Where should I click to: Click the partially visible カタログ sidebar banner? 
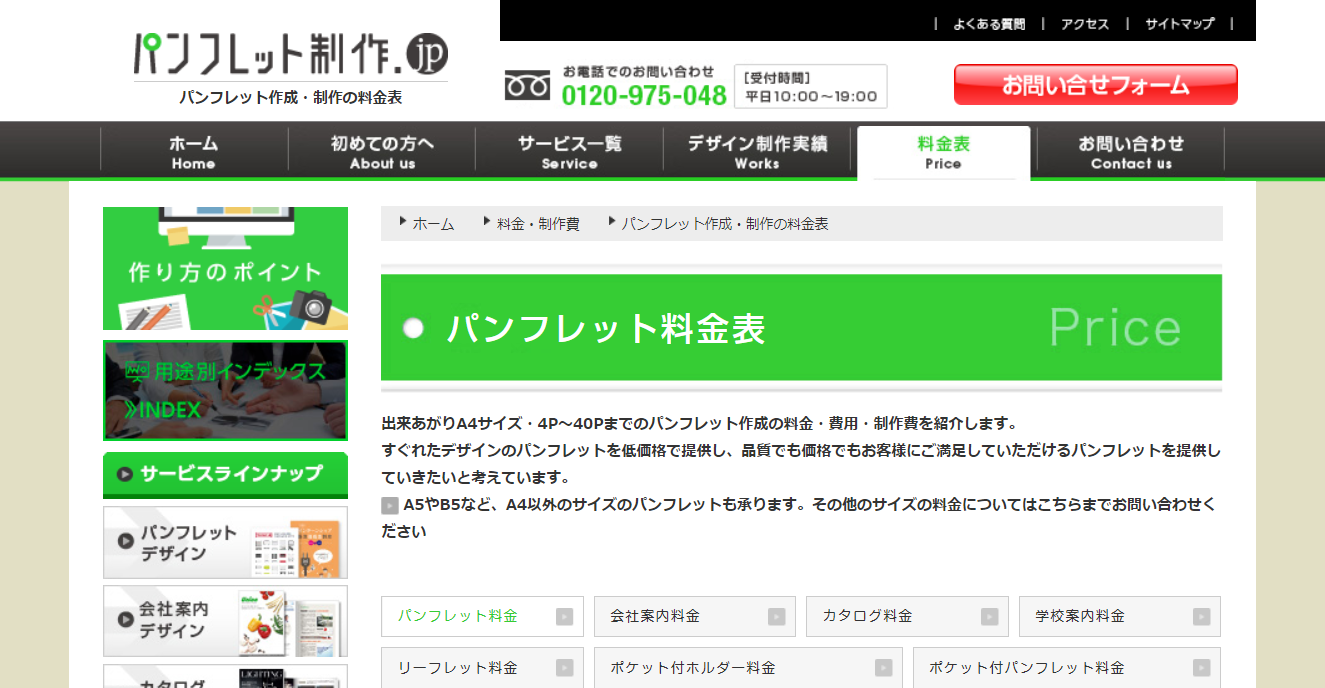click(x=226, y=677)
